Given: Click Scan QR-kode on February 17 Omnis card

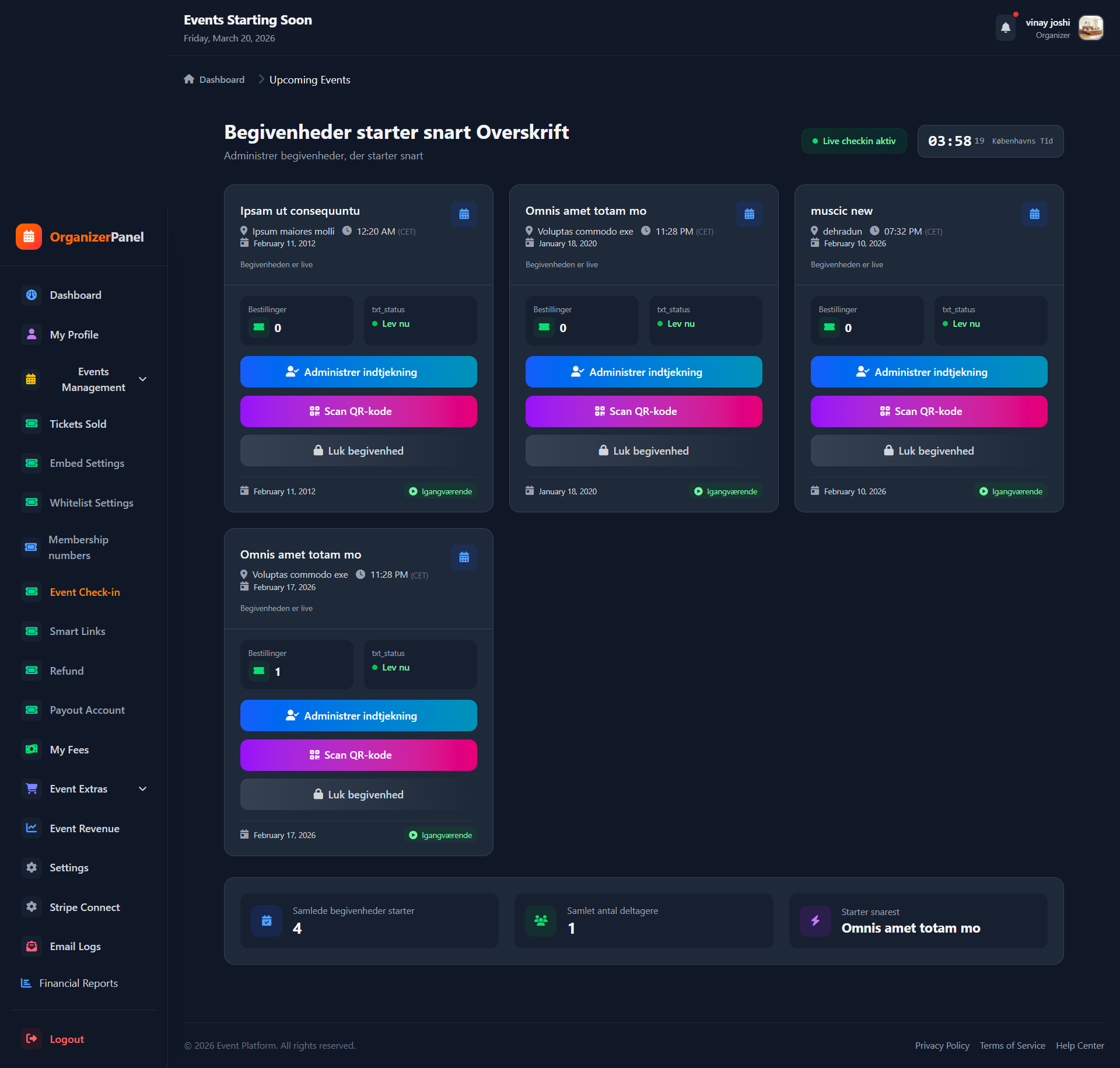Looking at the screenshot, I should click(359, 755).
